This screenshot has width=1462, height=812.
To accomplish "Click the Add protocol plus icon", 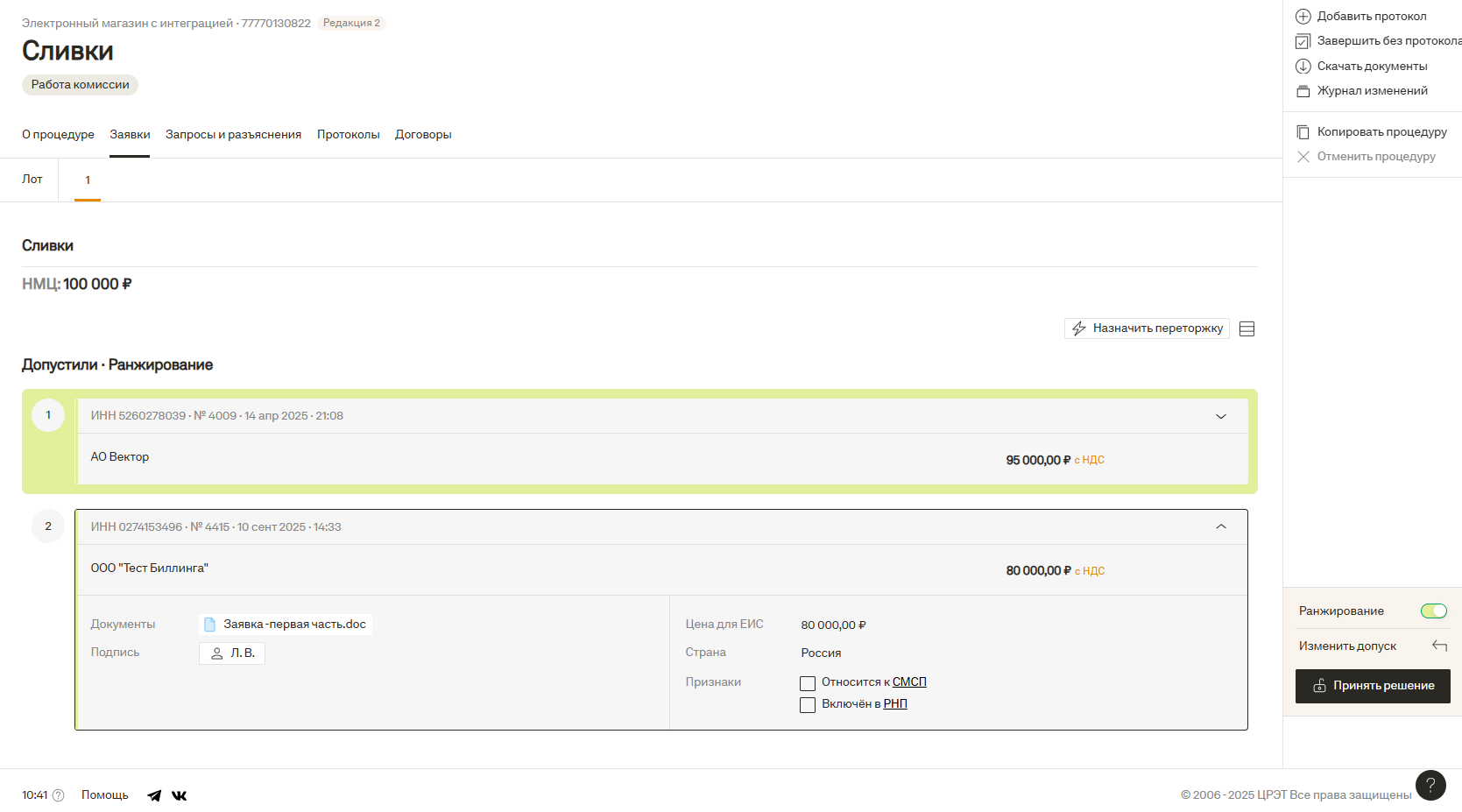I will [x=1303, y=17].
